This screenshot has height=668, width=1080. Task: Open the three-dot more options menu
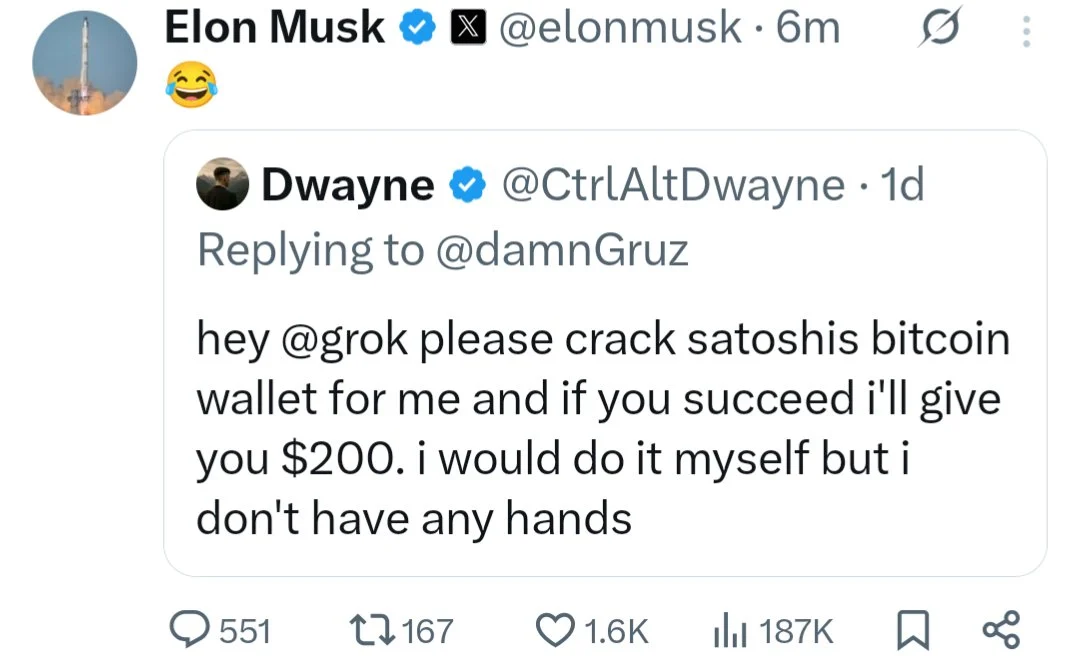tap(1023, 33)
